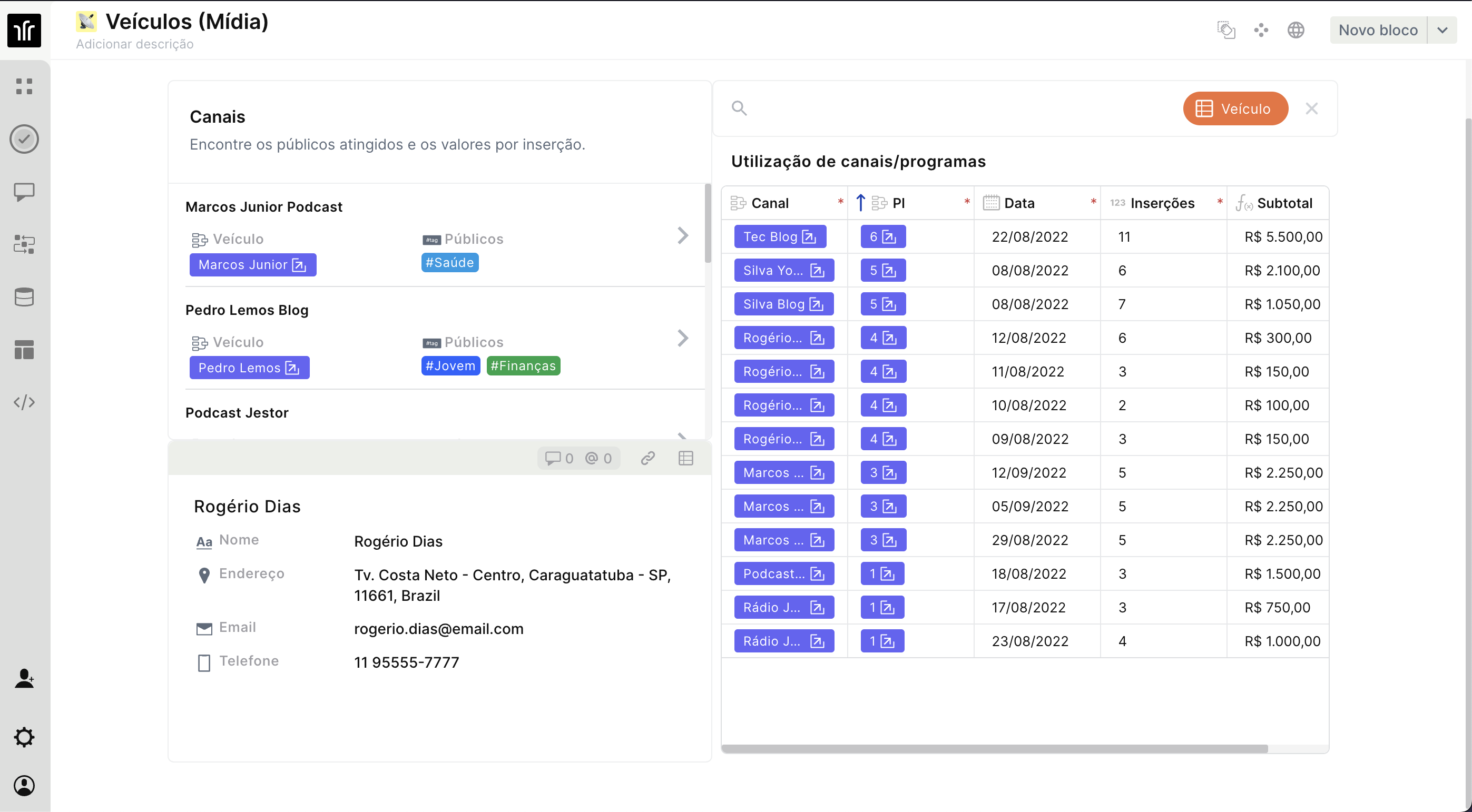The width and height of the screenshot is (1472, 812).
Task: Open settings gear icon in sidebar
Action: [24, 737]
